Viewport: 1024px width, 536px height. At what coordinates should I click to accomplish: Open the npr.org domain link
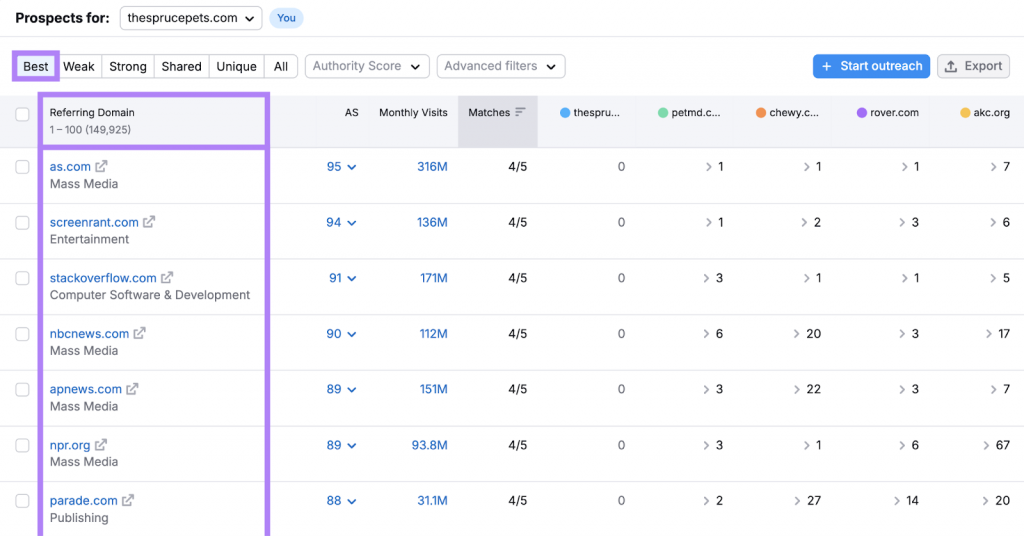coord(70,445)
